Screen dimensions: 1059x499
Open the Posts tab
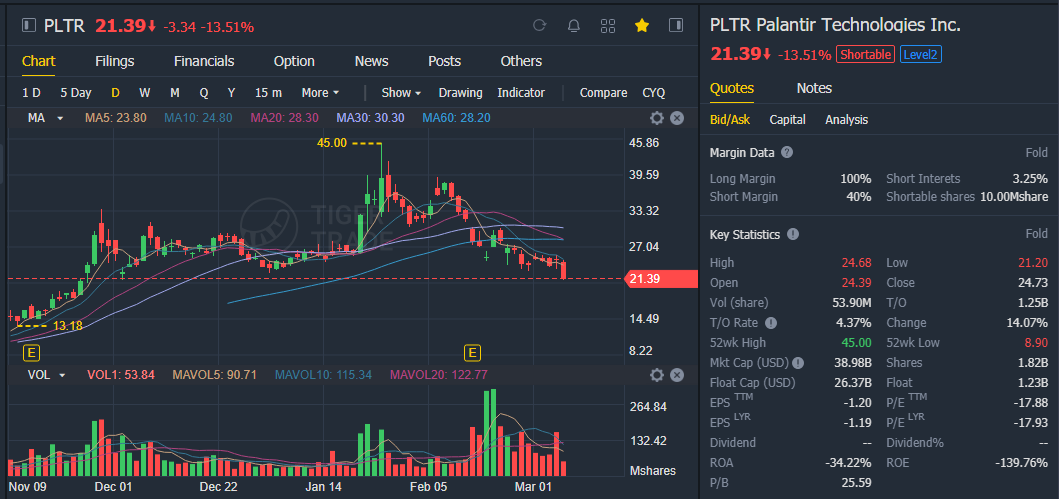(444, 61)
